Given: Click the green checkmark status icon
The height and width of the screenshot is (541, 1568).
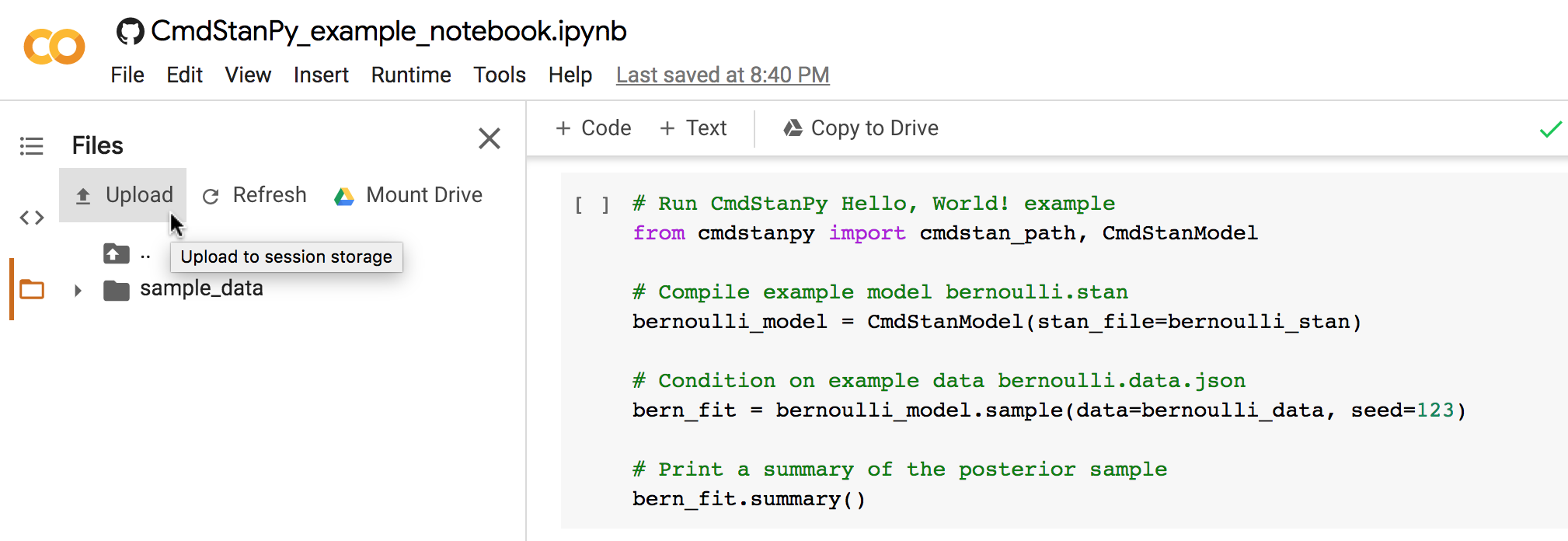Looking at the screenshot, I should pyautogui.click(x=1550, y=129).
